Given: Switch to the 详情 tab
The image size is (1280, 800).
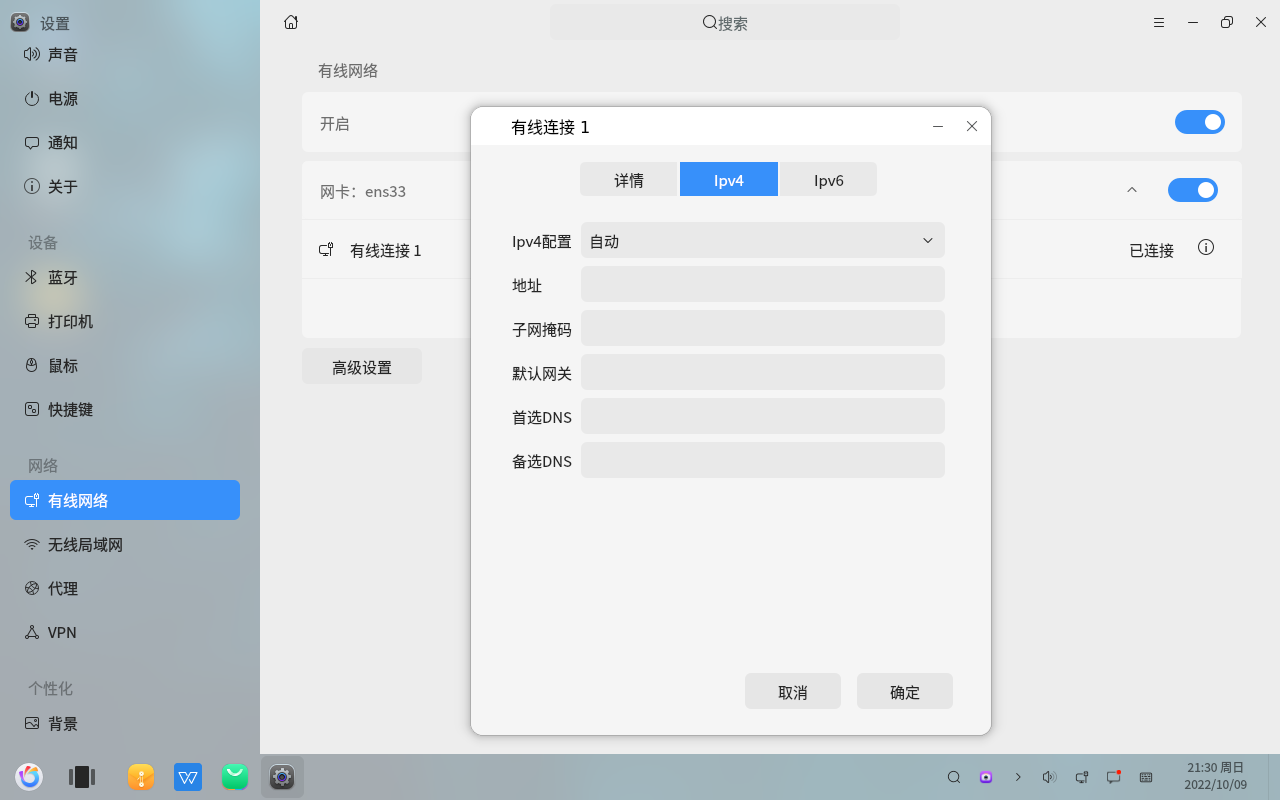Looking at the screenshot, I should [x=629, y=179].
